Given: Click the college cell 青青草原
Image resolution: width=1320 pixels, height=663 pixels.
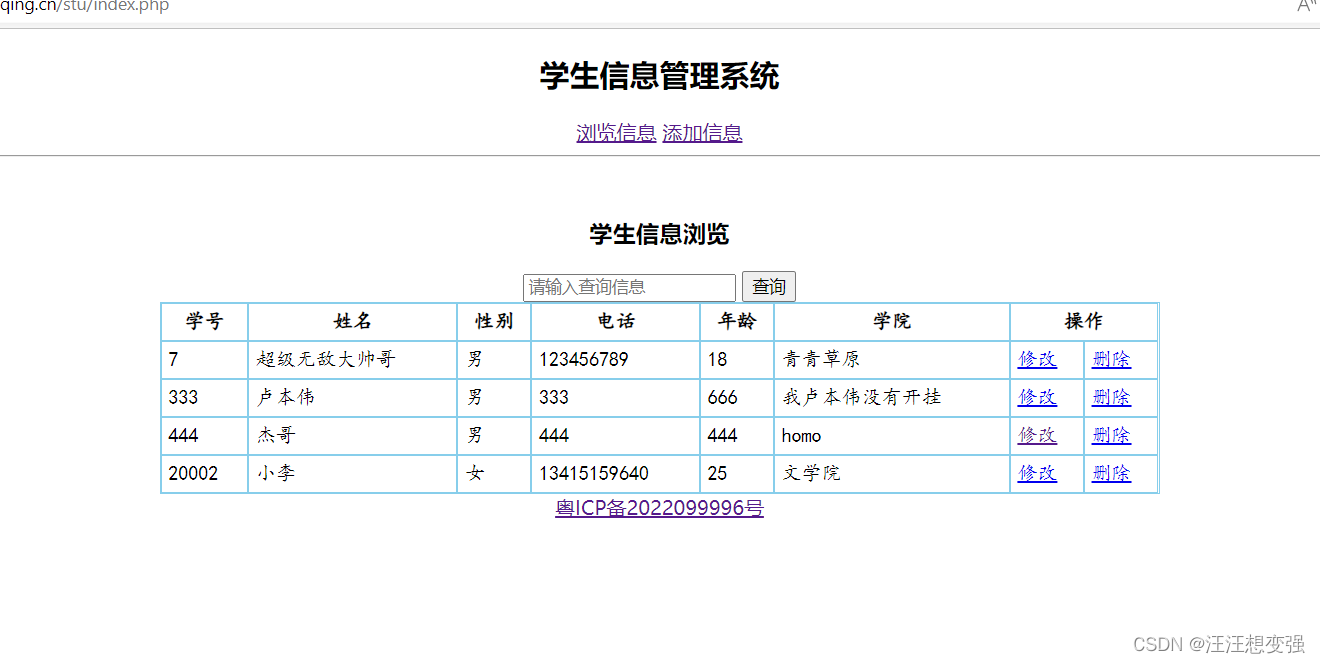Looking at the screenshot, I should (x=892, y=360).
